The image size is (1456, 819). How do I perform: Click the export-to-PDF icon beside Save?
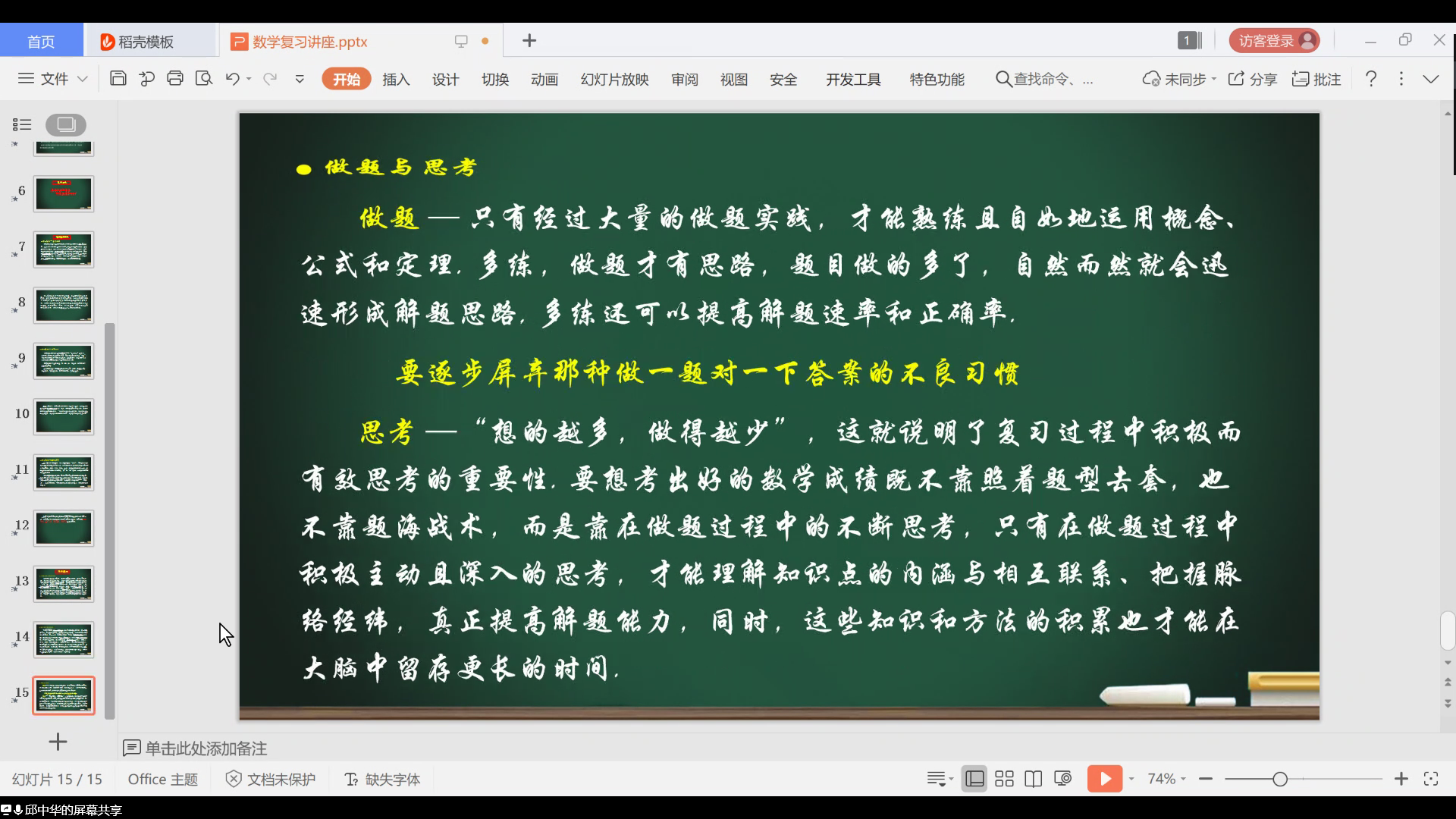(146, 78)
